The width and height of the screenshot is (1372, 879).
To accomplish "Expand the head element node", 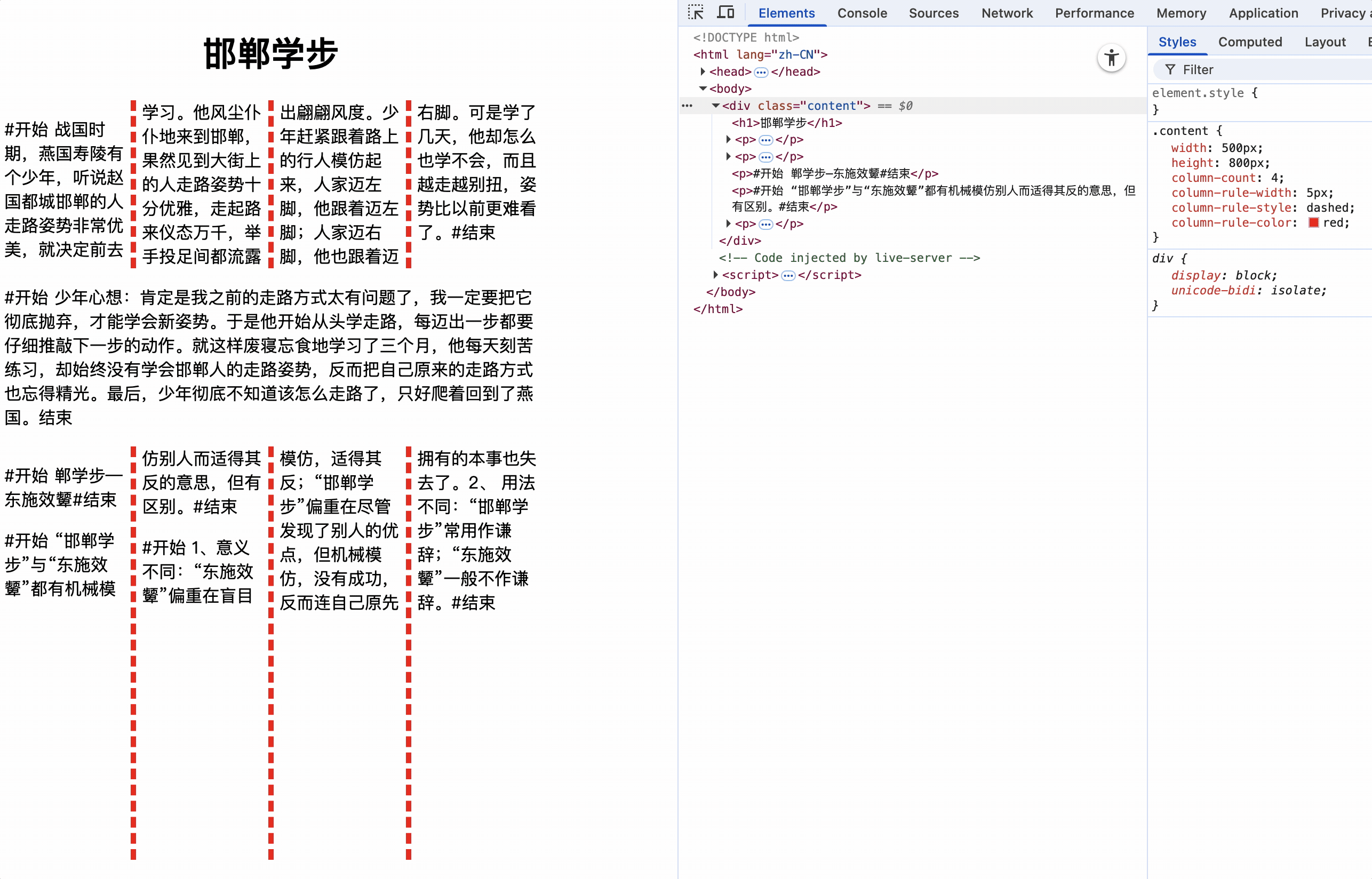I will tap(703, 71).
